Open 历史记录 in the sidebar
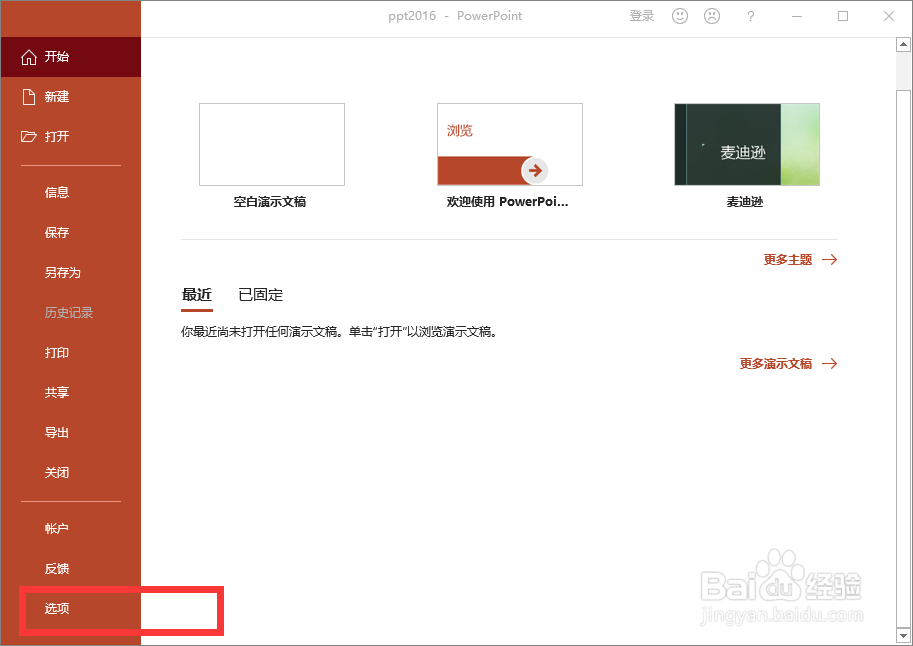The width and height of the screenshot is (913, 646). point(70,313)
